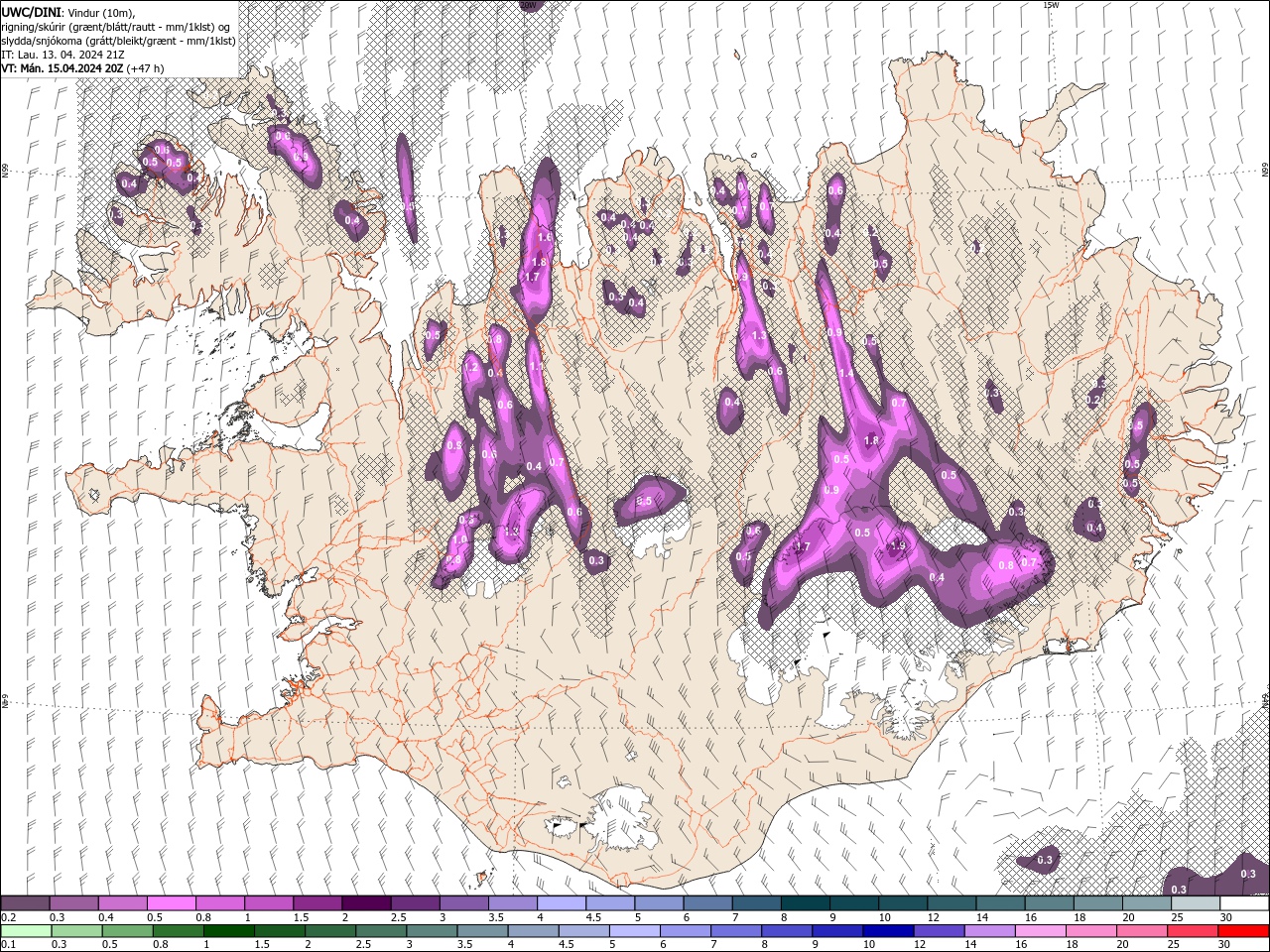Click the top legend swatch between 0.5 and 0.8
The height and width of the screenshot is (952, 1270).
coord(172,903)
